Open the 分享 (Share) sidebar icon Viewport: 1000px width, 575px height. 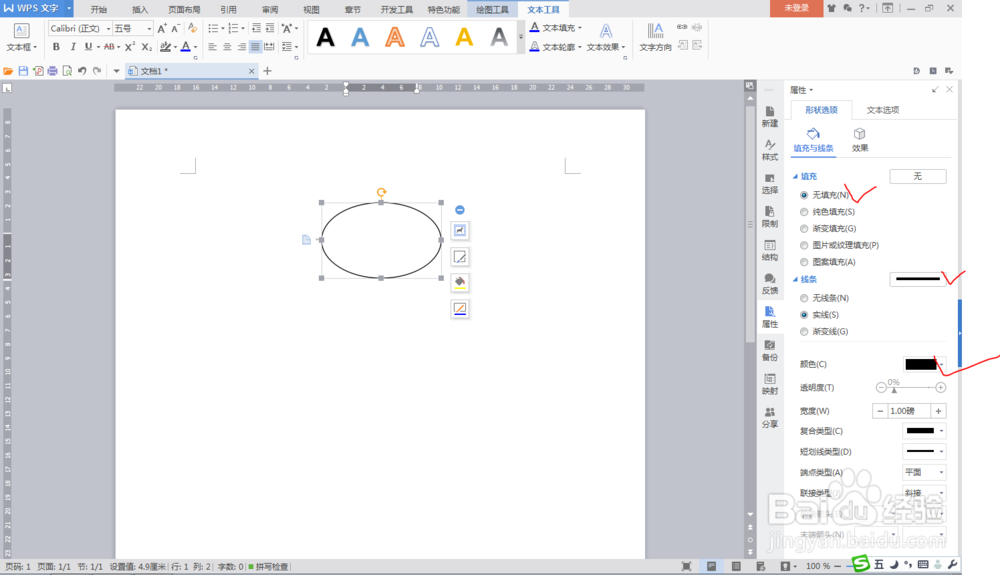[770, 418]
